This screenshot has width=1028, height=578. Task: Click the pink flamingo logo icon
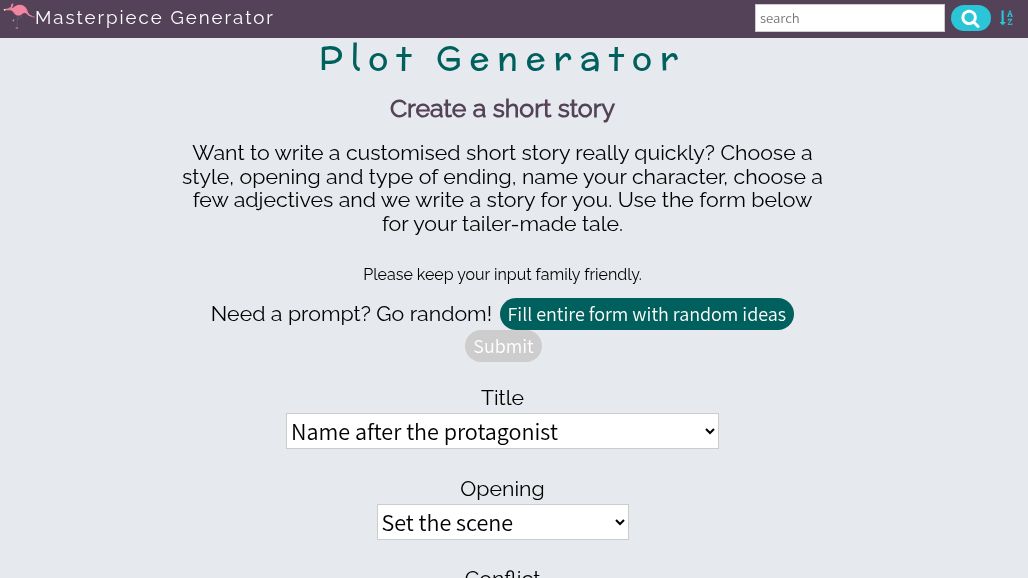18,15
